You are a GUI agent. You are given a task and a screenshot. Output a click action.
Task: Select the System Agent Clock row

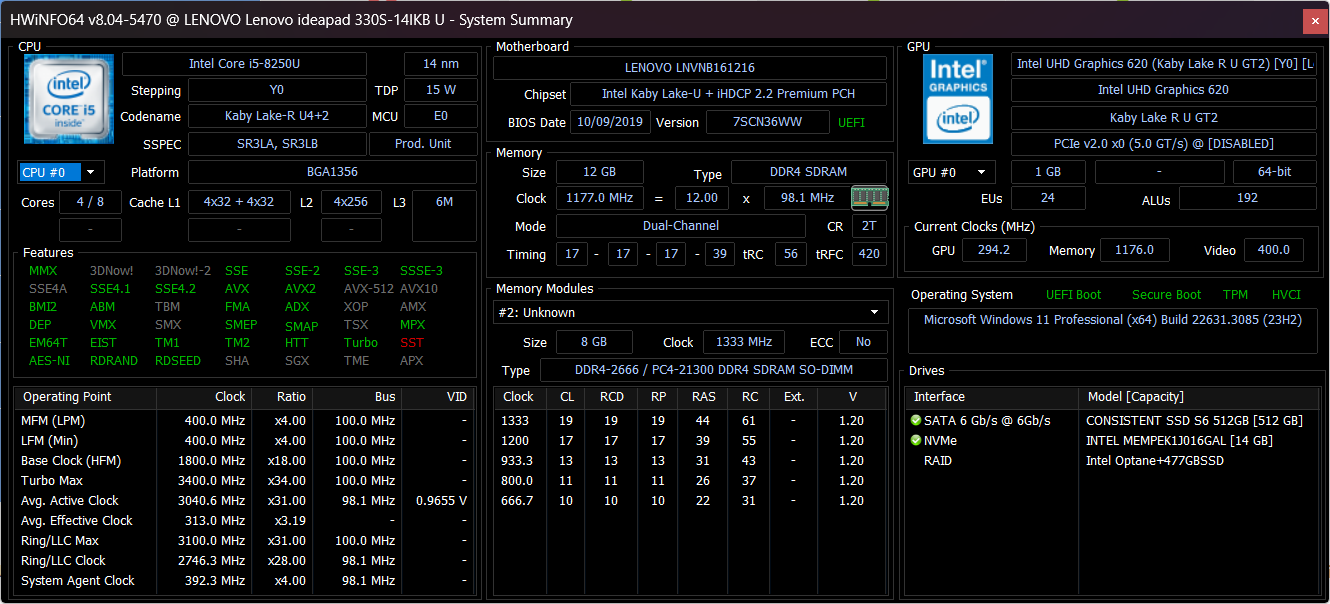point(244,581)
